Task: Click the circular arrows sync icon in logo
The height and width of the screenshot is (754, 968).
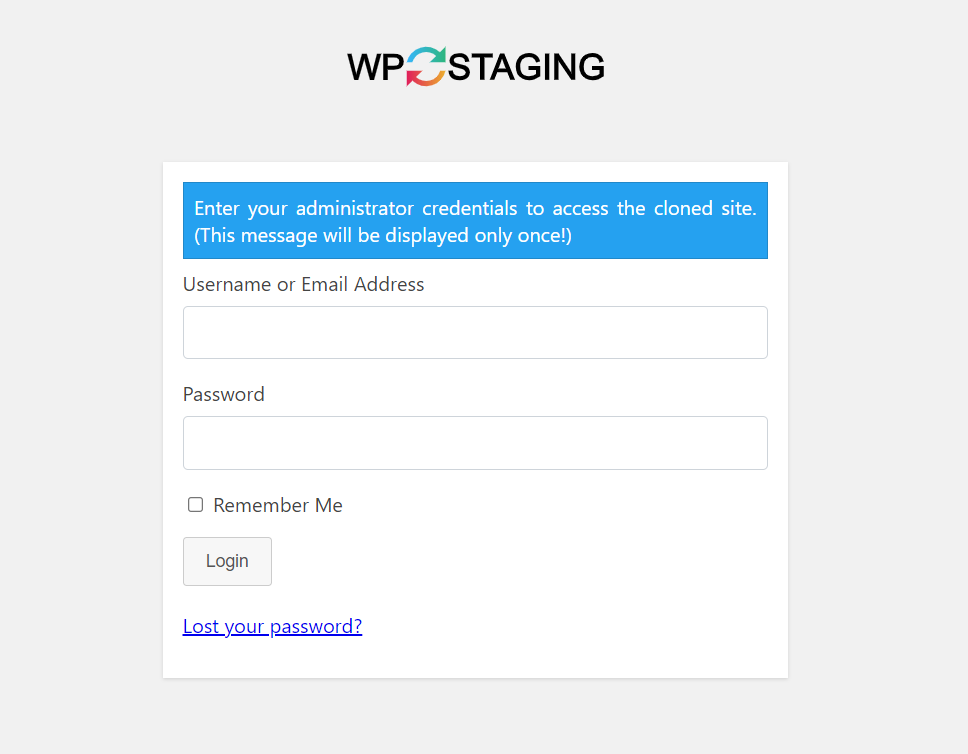Action: pyautogui.click(x=426, y=66)
